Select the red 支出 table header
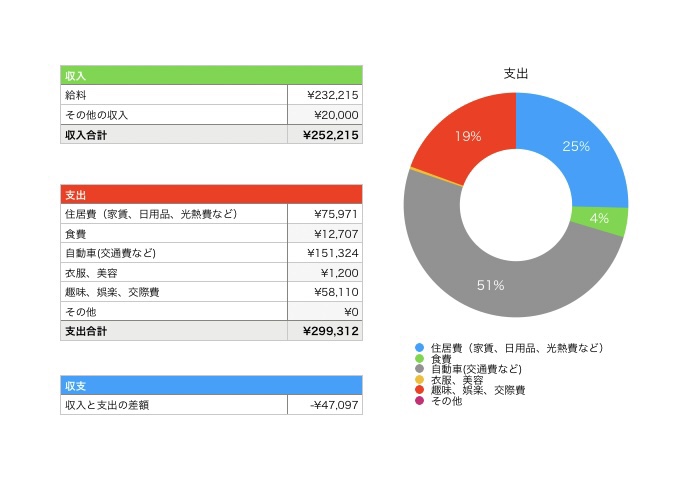This screenshot has width=693, height=495. coord(211,194)
